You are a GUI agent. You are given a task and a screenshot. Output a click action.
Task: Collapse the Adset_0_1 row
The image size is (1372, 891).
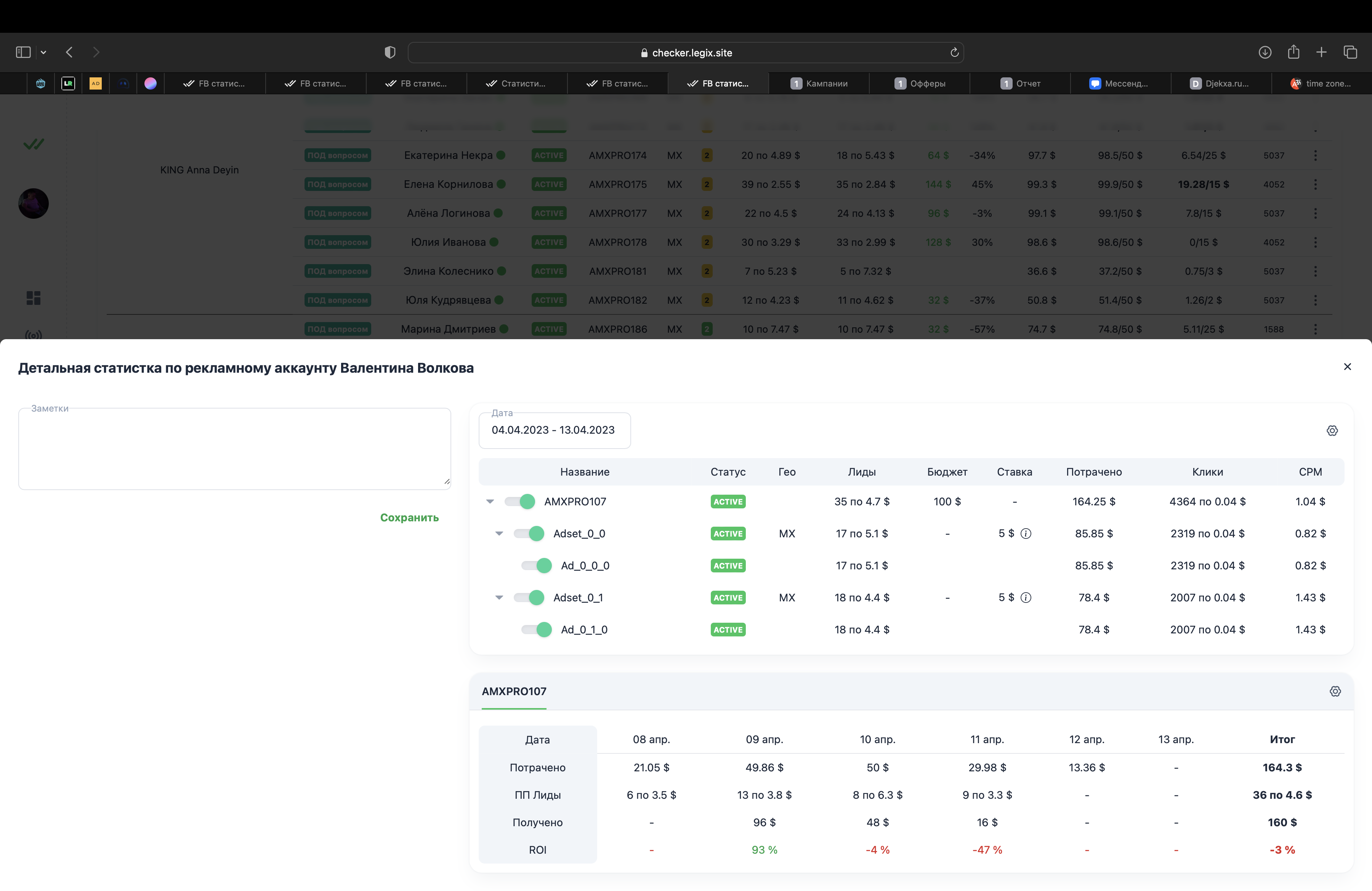pyautogui.click(x=499, y=598)
